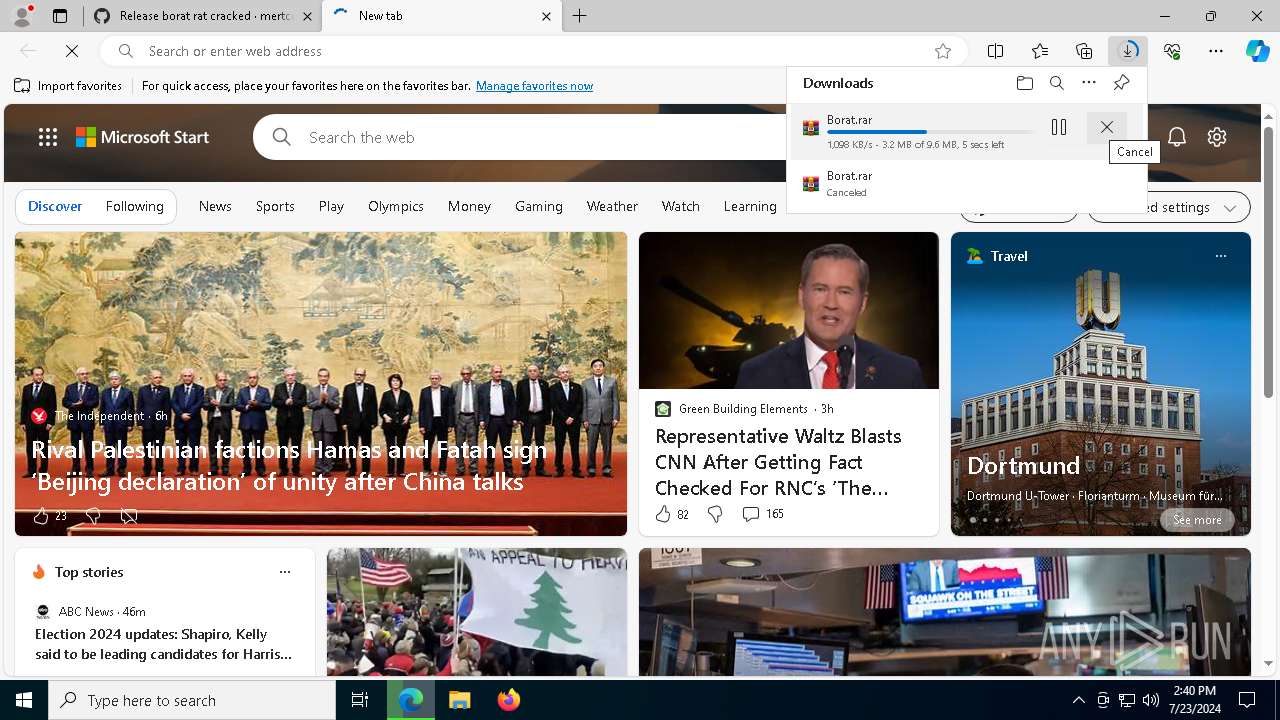This screenshot has width=1280, height=720.
Task: Open the Weather category
Action: pos(612,206)
